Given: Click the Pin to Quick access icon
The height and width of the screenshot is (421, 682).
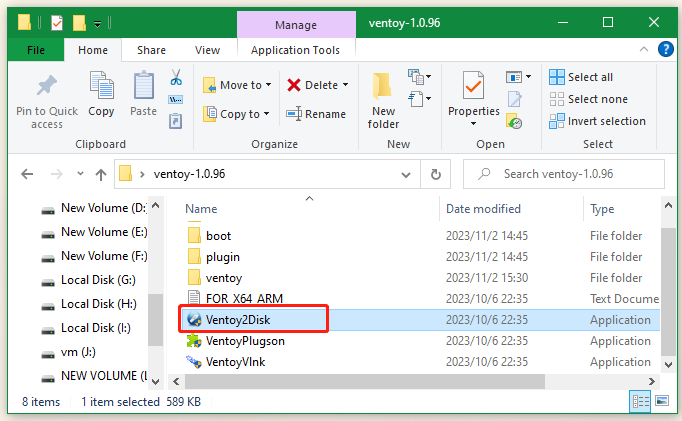Looking at the screenshot, I should pyautogui.click(x=47, y=85).
